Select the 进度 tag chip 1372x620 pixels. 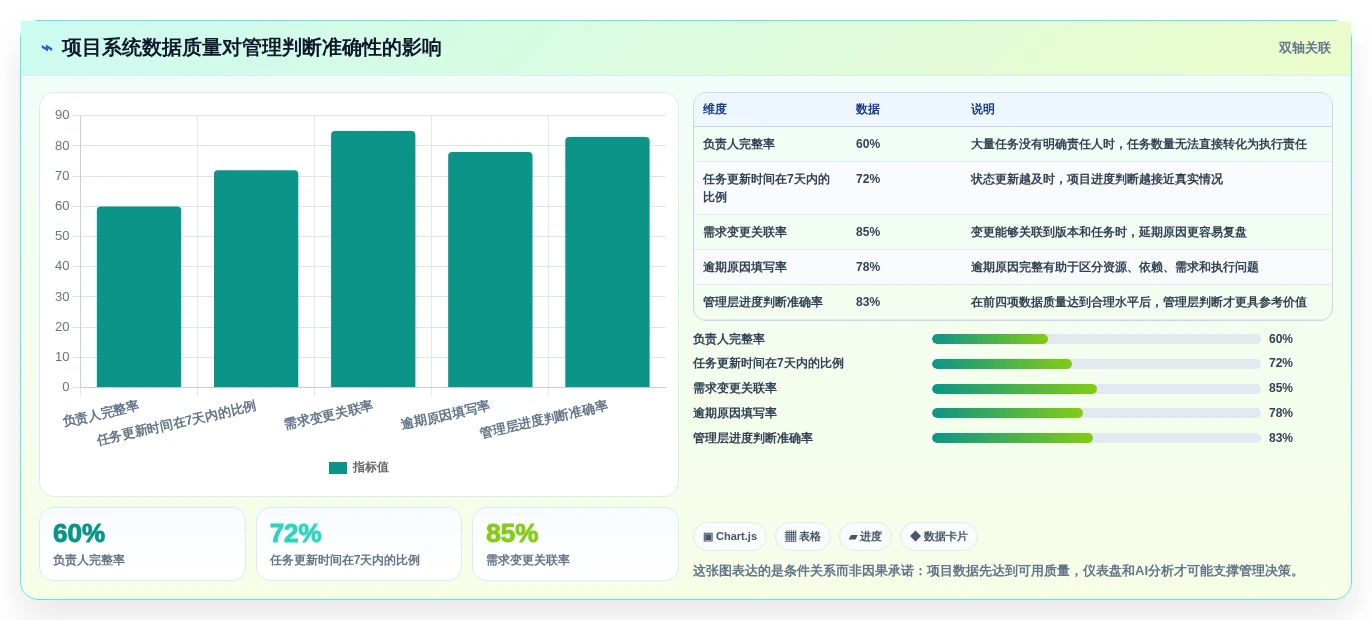(x=865, y=537)
